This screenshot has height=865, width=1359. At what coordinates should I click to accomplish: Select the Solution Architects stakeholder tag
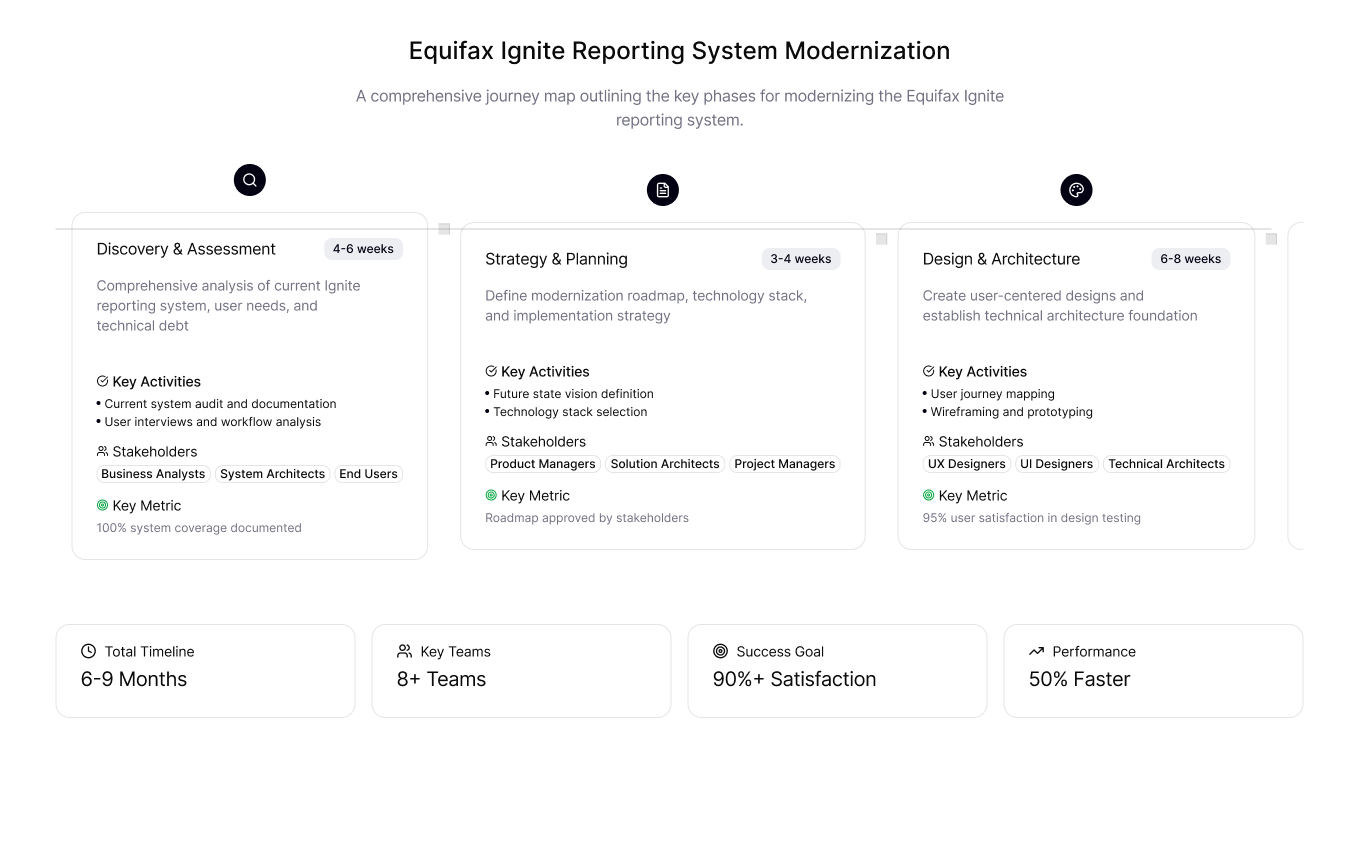point(665,464)
